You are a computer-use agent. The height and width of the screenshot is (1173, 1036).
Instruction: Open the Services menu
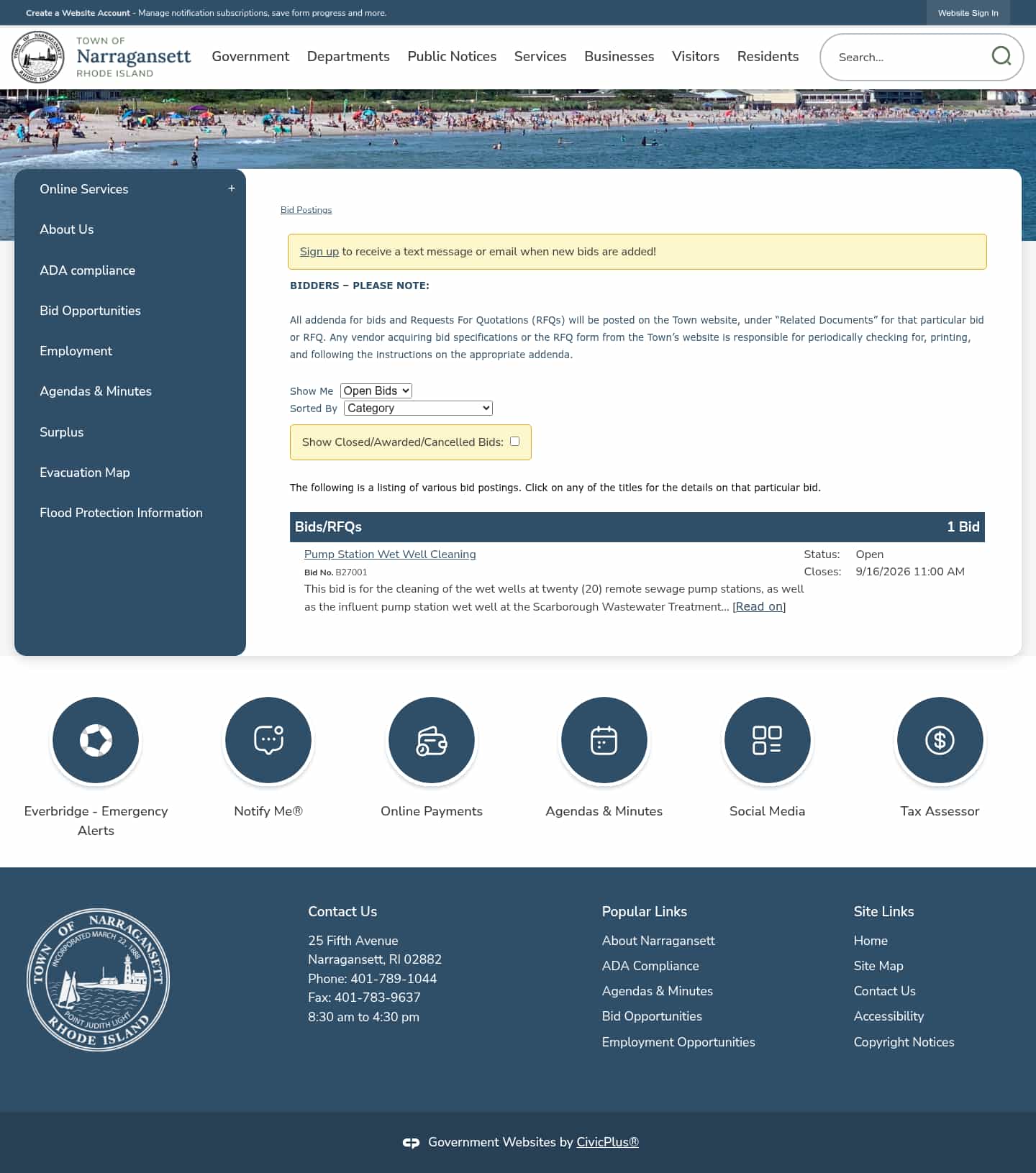coord(540,56)
